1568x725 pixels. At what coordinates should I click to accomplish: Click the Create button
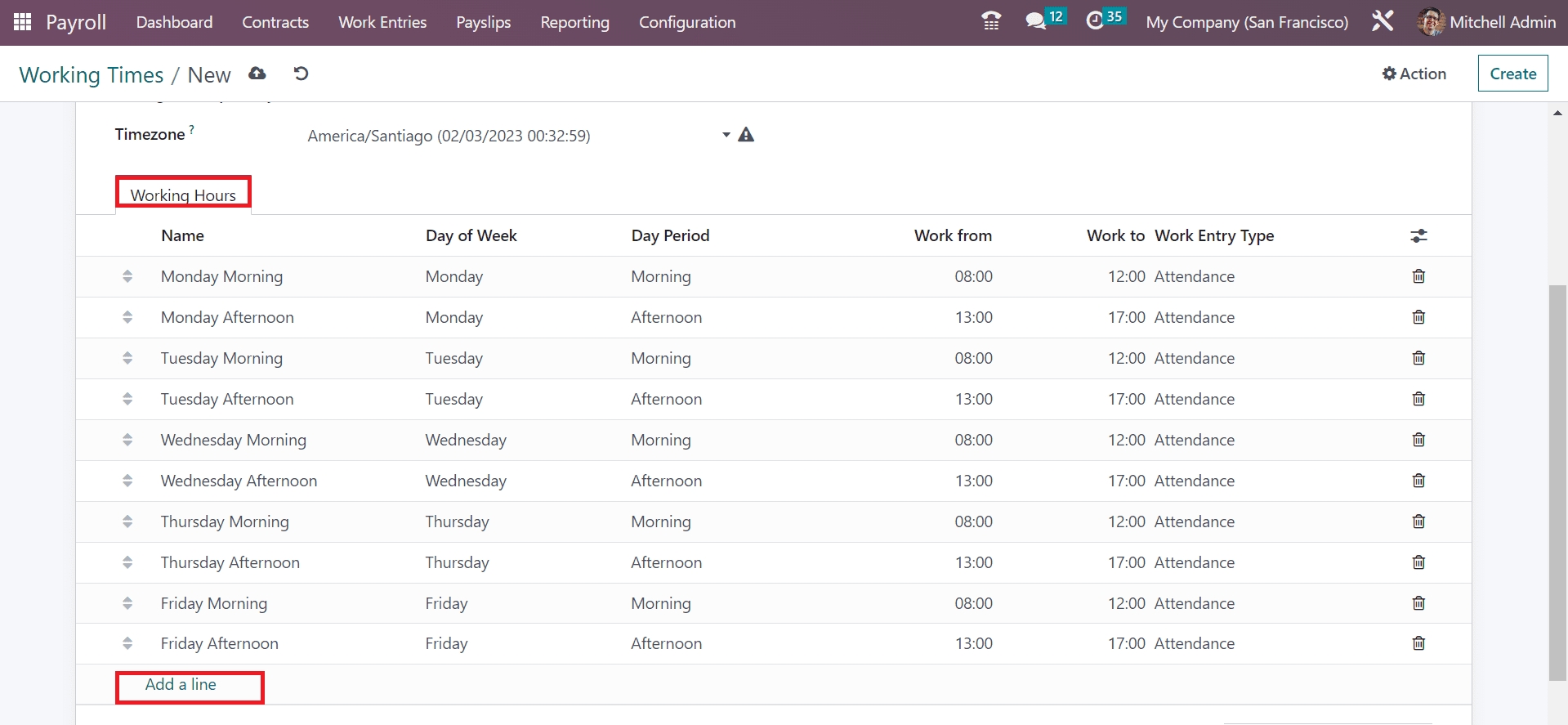[x=1512, y=74]
